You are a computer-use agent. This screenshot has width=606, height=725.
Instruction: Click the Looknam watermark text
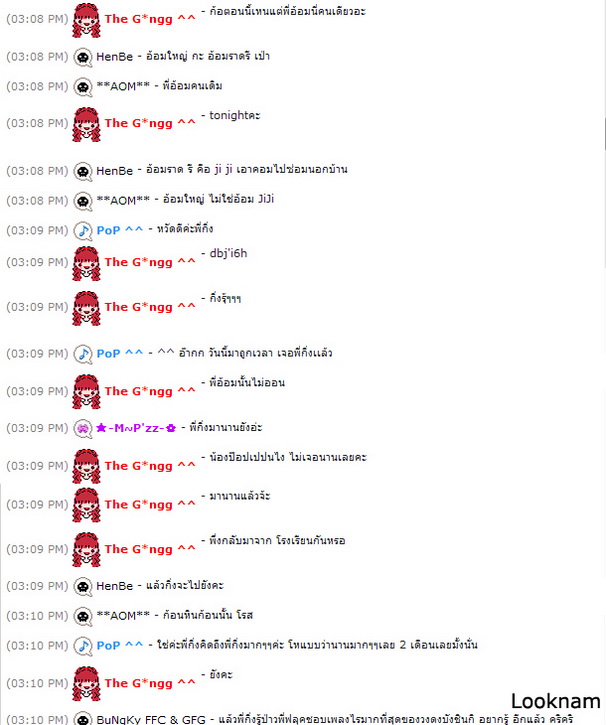click(x=556, y=701)
